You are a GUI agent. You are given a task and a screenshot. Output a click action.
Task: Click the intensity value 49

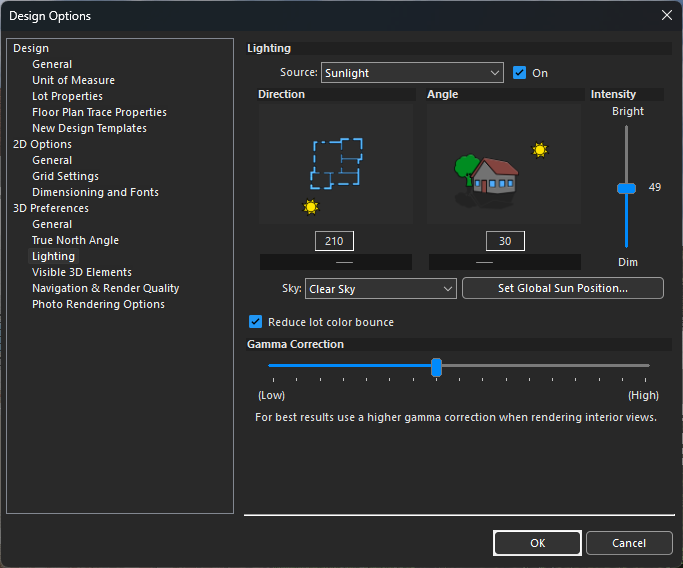655,187
